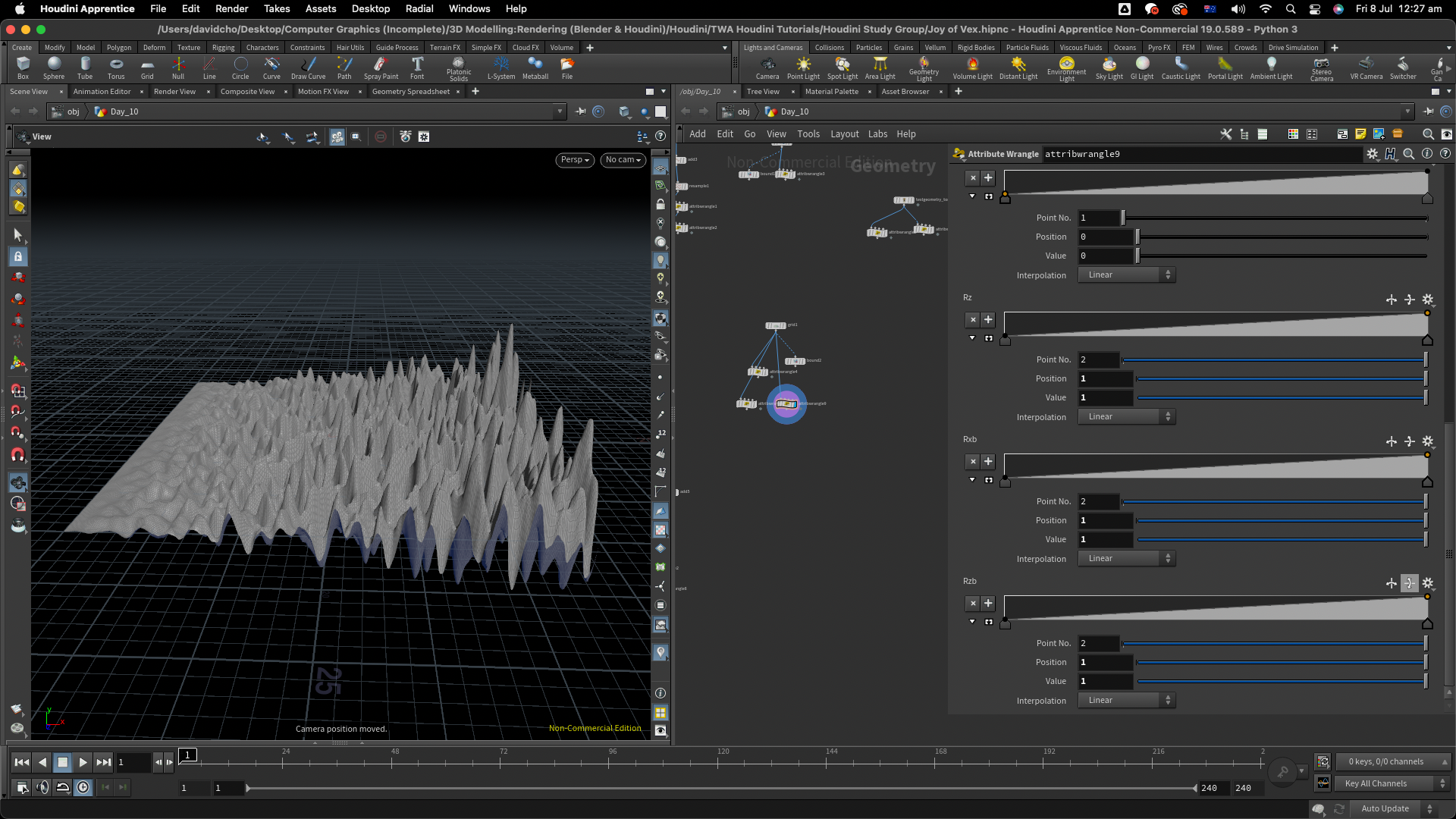Click the Torus shelf tool

point(115,67)
